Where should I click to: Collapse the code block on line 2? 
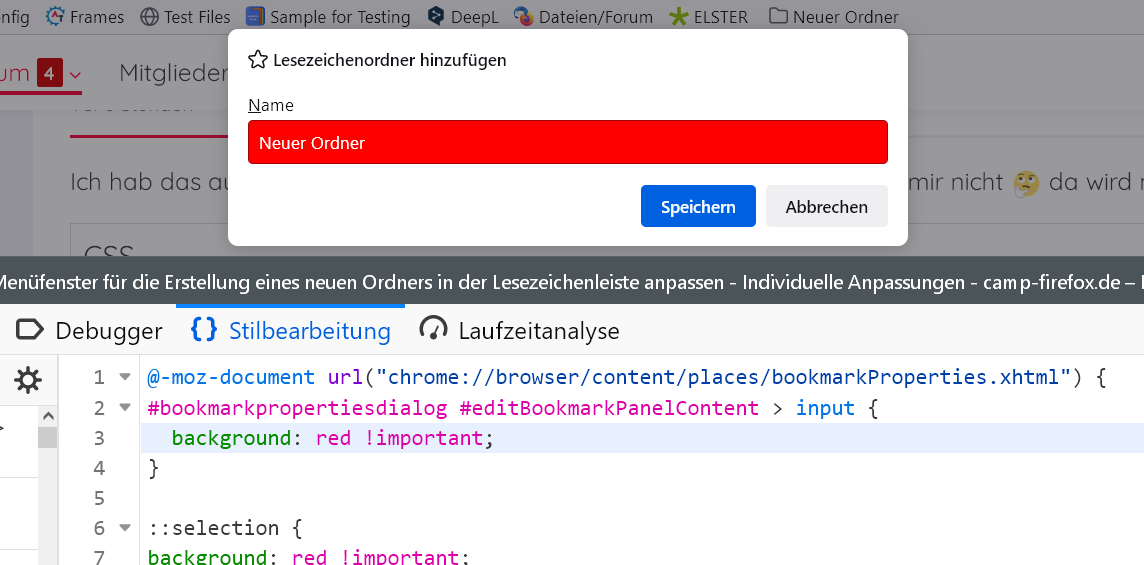pos(125,407)
